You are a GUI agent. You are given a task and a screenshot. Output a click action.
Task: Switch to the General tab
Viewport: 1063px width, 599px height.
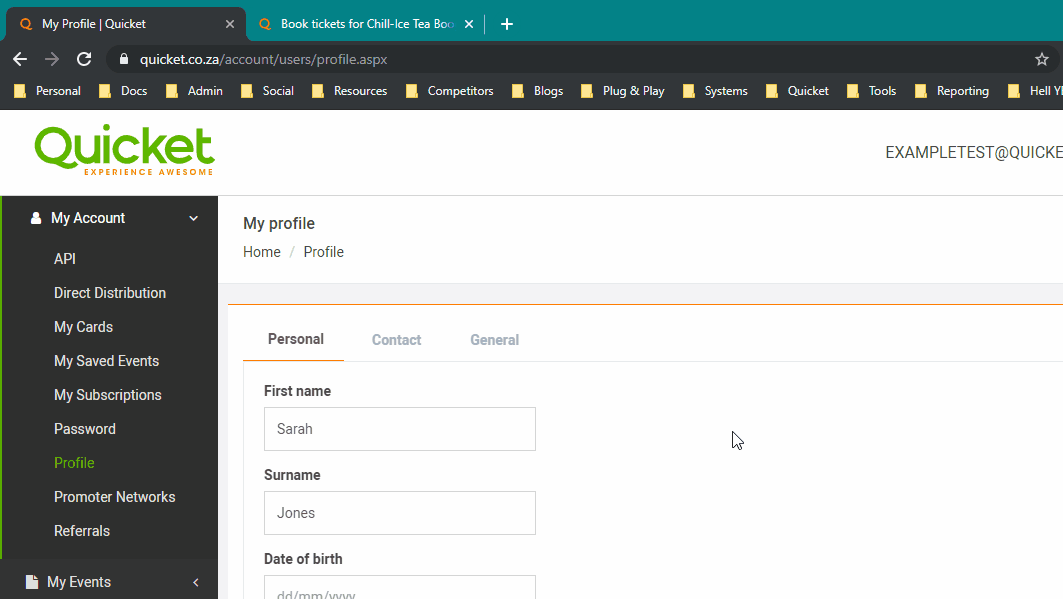point(494,340)
